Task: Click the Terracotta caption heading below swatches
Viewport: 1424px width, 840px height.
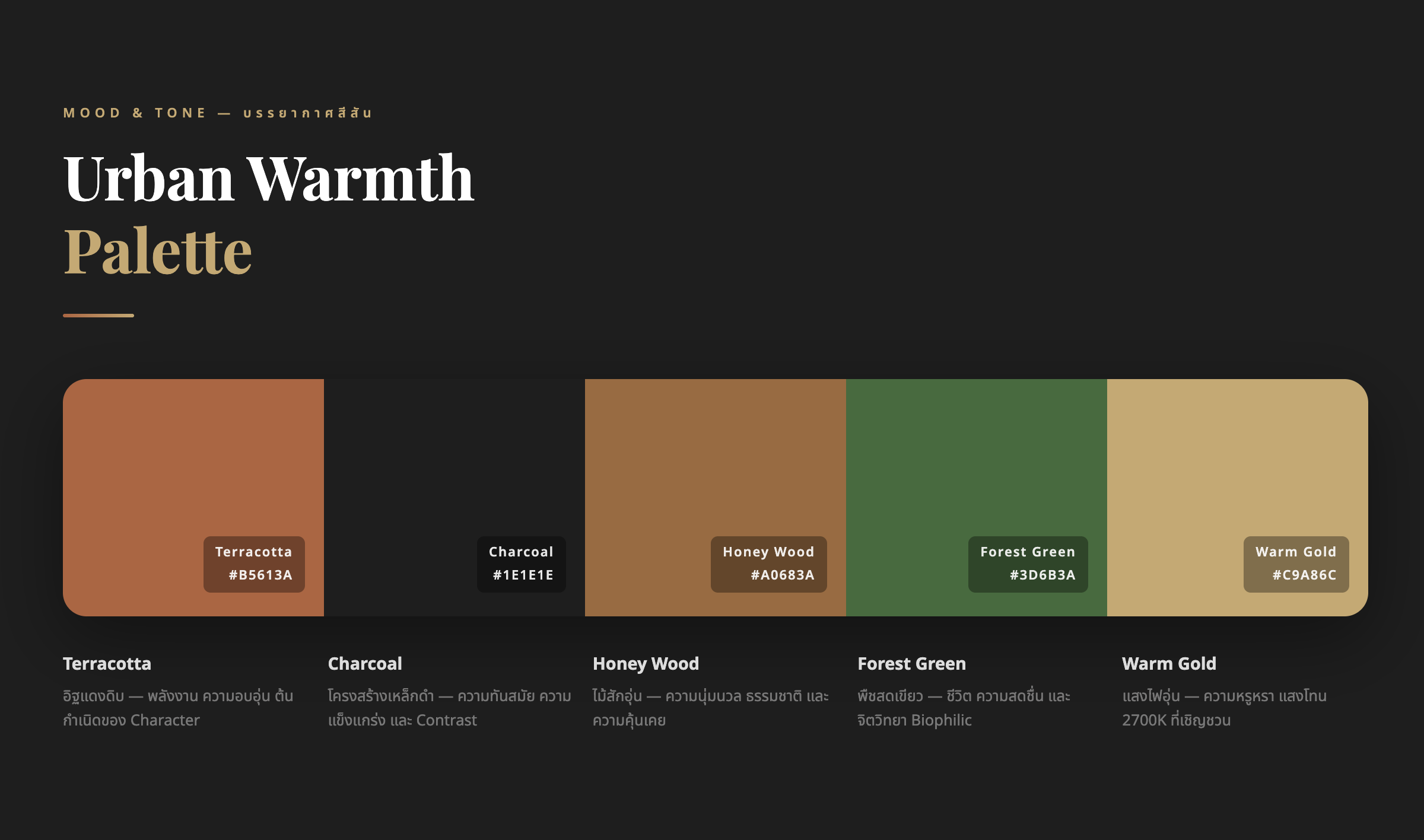Action: 107,663
